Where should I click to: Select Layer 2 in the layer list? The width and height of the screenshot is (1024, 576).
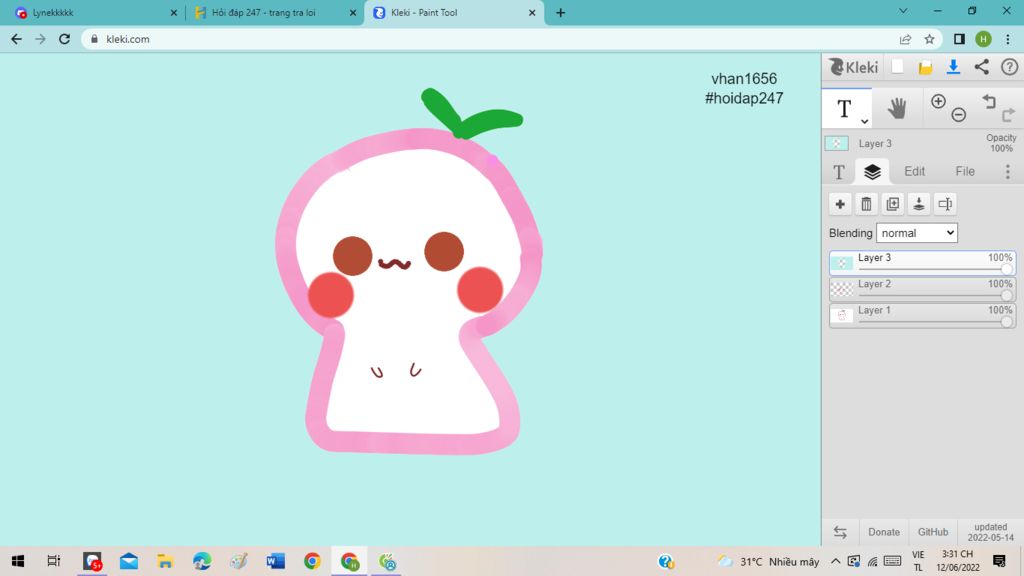(x=922, y=289)
